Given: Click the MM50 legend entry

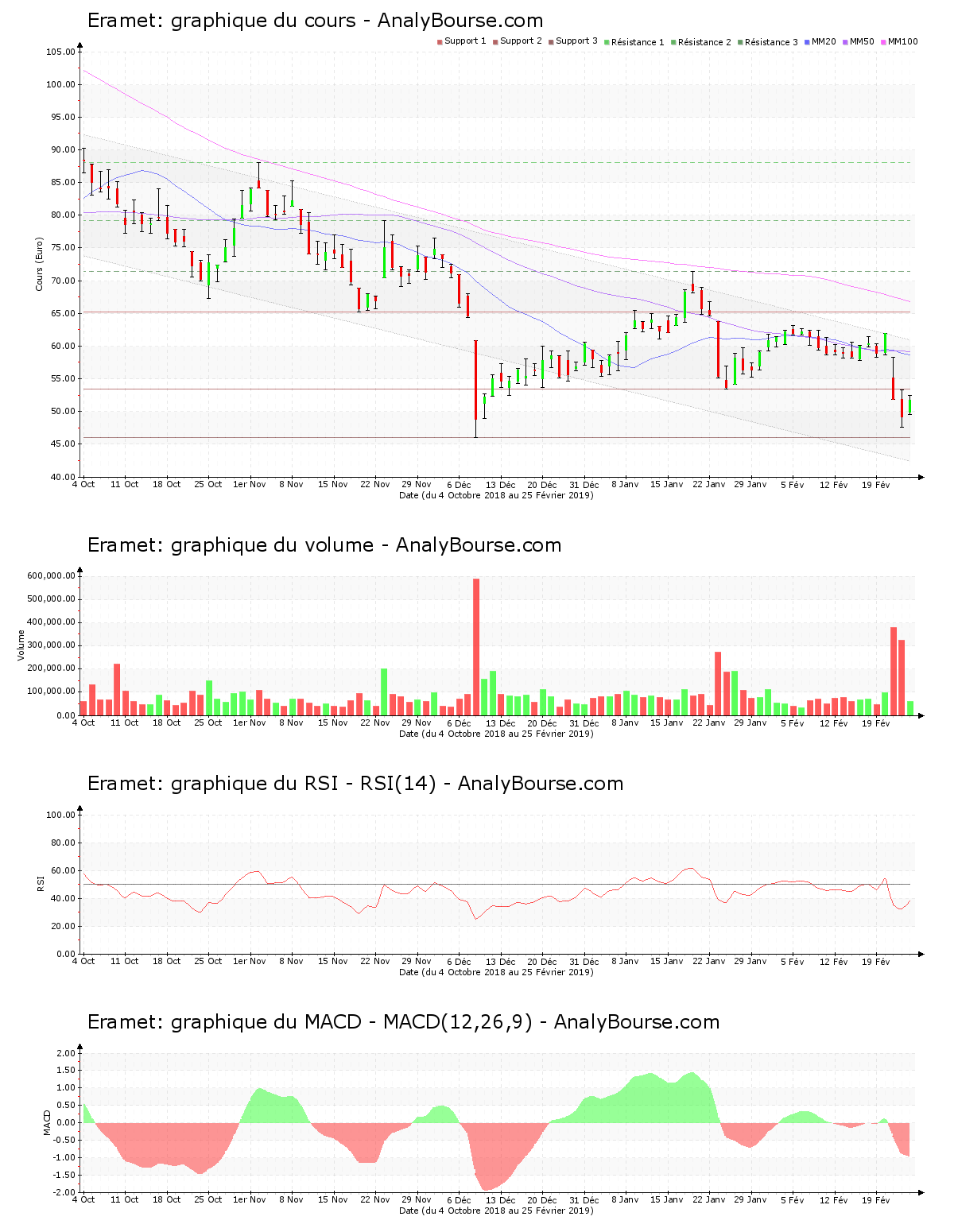Looking at the screenshot, I should pyautogui.click(x=859, y=42).
